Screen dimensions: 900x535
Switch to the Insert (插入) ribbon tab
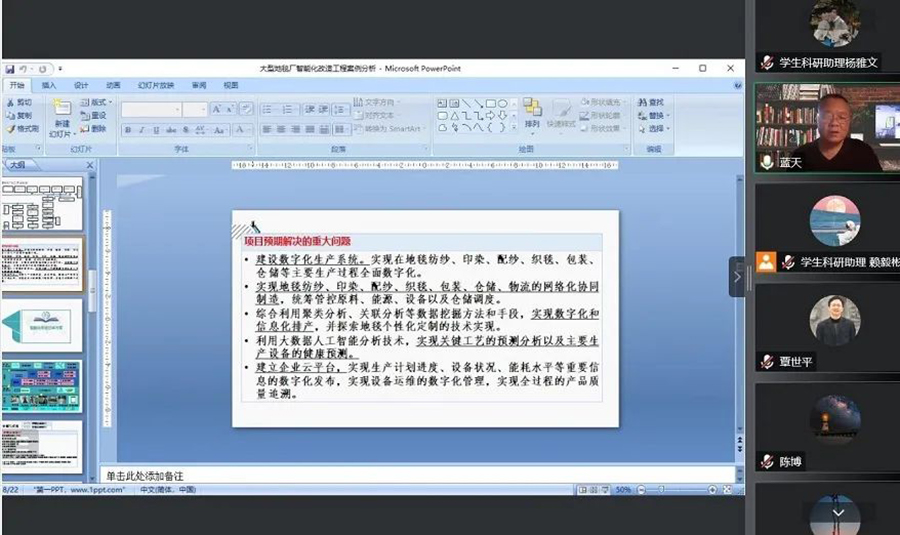(x=49, y=85)
